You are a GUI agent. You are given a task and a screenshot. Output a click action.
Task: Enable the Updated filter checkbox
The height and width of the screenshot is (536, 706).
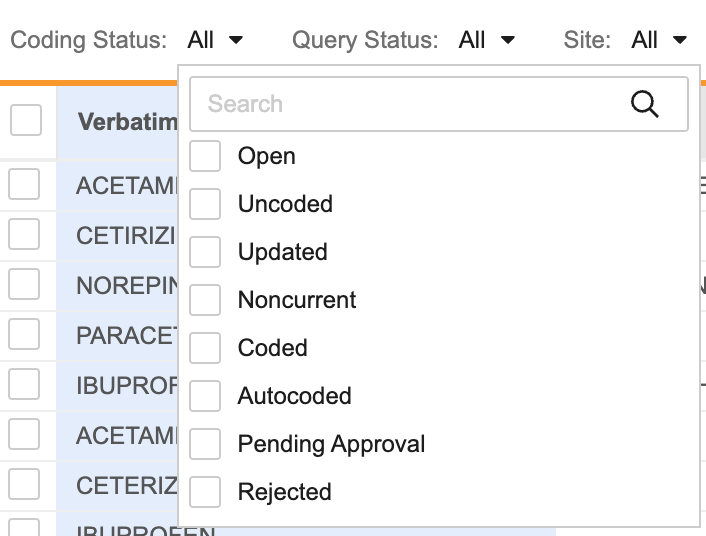pyautogui.click(x=205, y=252)
